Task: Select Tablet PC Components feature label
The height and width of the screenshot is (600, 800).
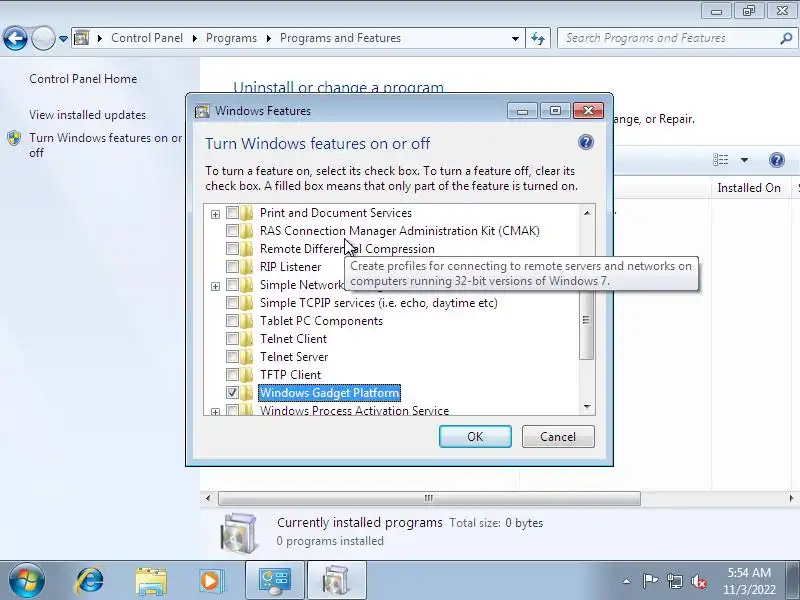Action: (321, 321)
